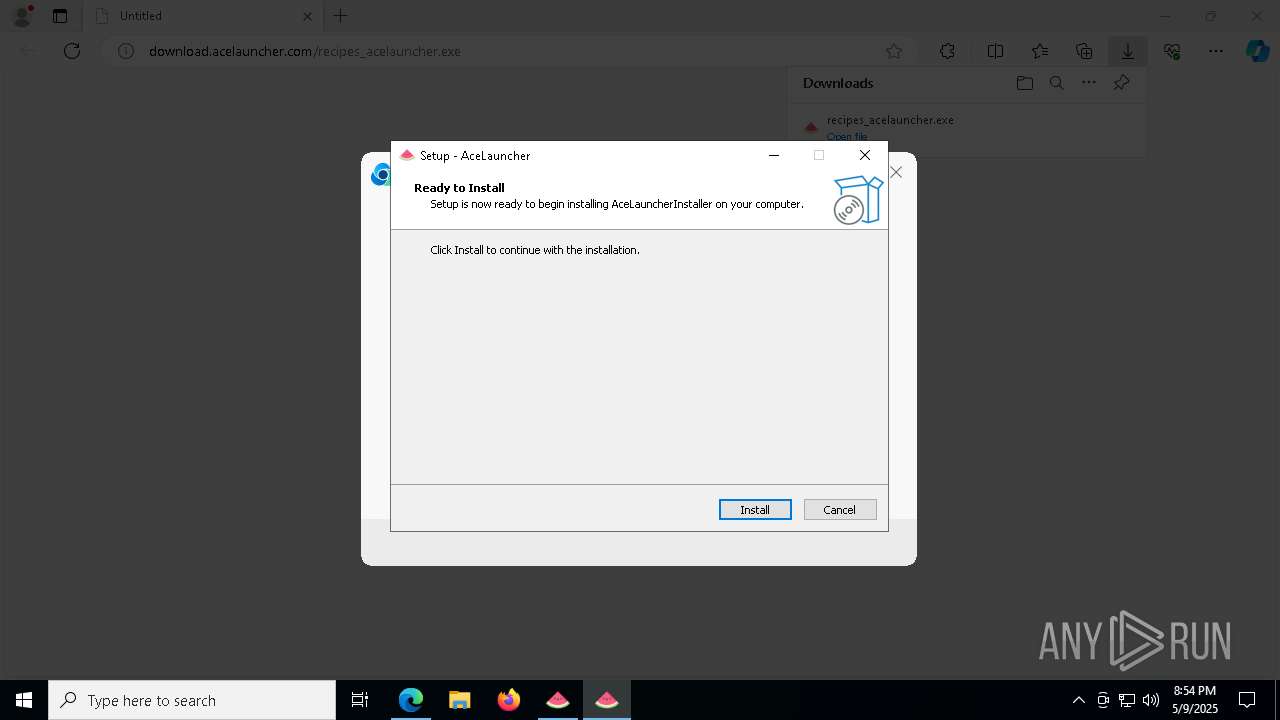
Task: Open File Explorer from the taskbar
Action: 460,700
